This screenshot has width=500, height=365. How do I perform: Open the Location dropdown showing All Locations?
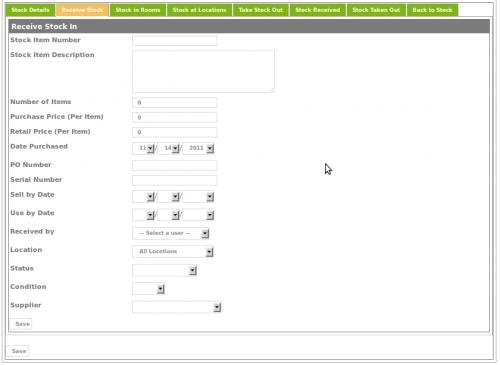tap(173, 252)
